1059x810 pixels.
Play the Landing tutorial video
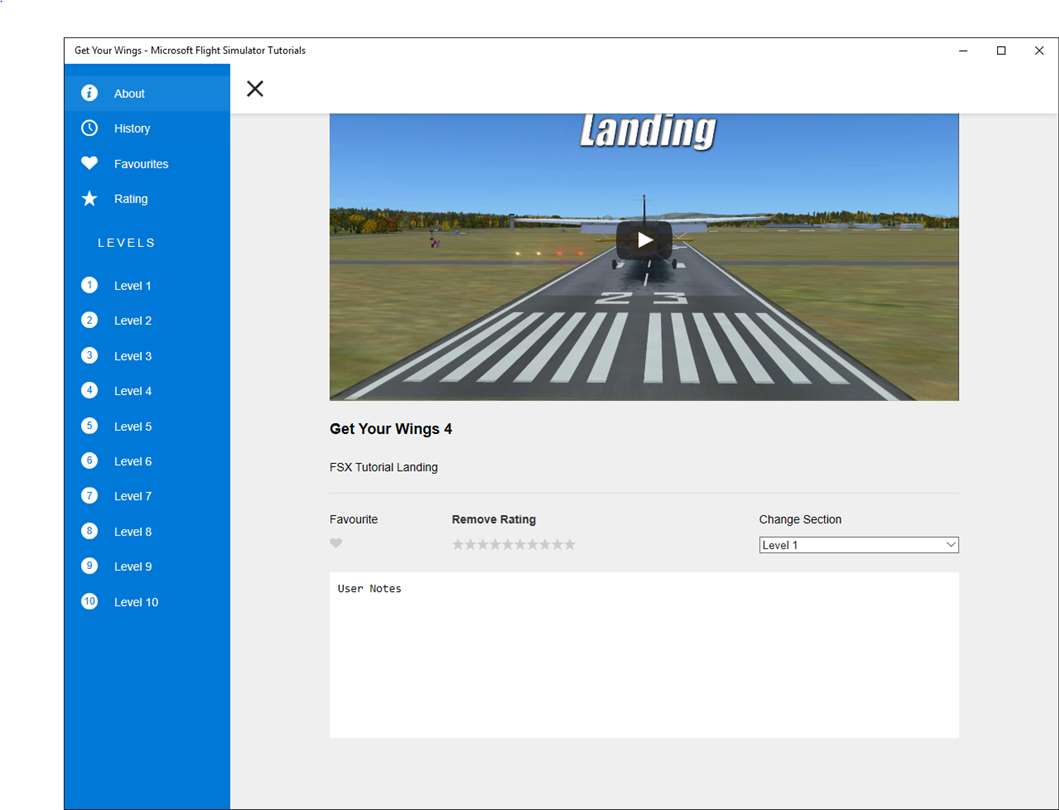click(644, 240)
